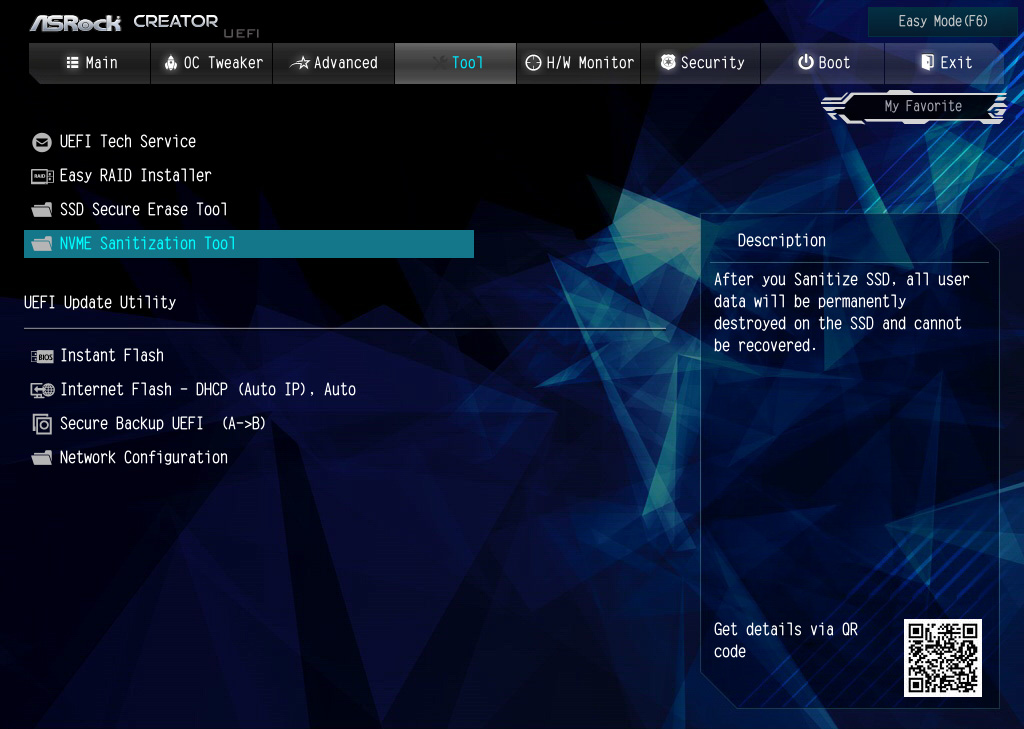Click the UEFI Update Utility heading

tap(100, 302)
